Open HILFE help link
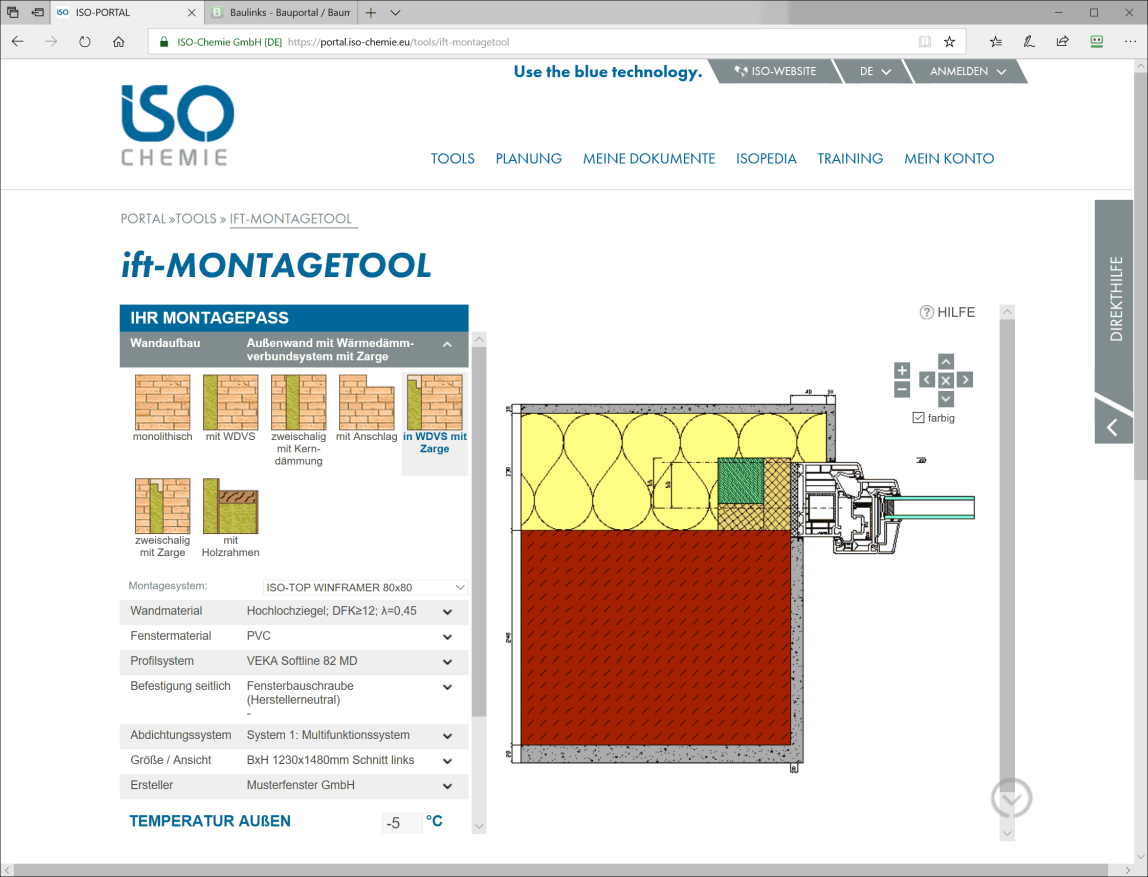The height and width of the screenshot is (877, 1148). click(x=947, y=313)
